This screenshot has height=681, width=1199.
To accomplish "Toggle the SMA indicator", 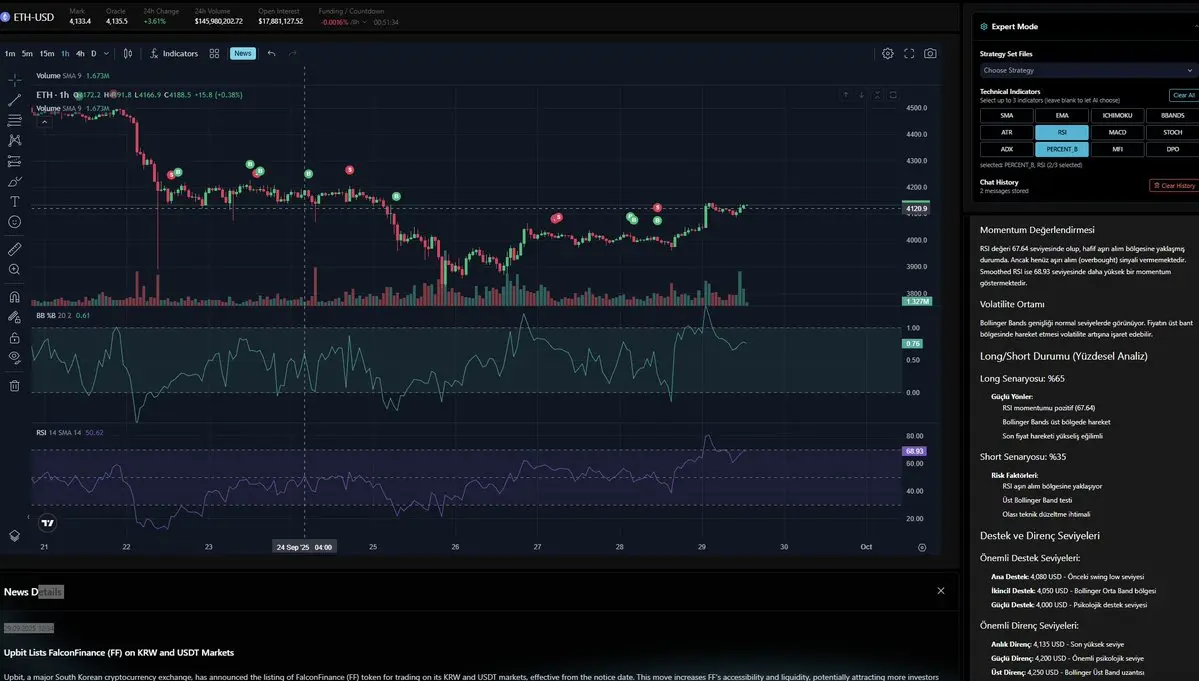I will [x=1006, y=115].
